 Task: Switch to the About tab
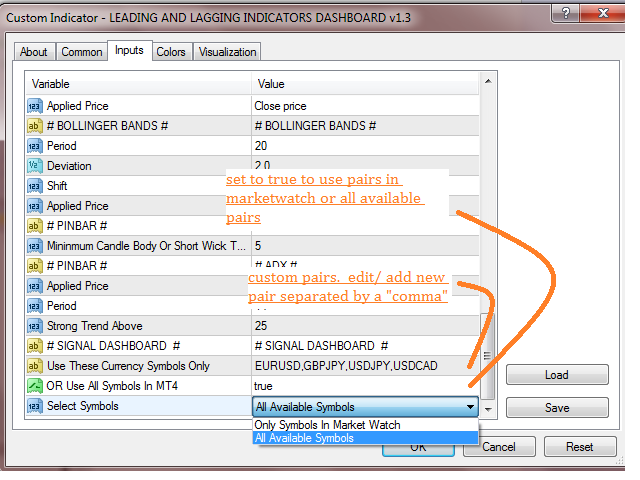tap(34, 52)
